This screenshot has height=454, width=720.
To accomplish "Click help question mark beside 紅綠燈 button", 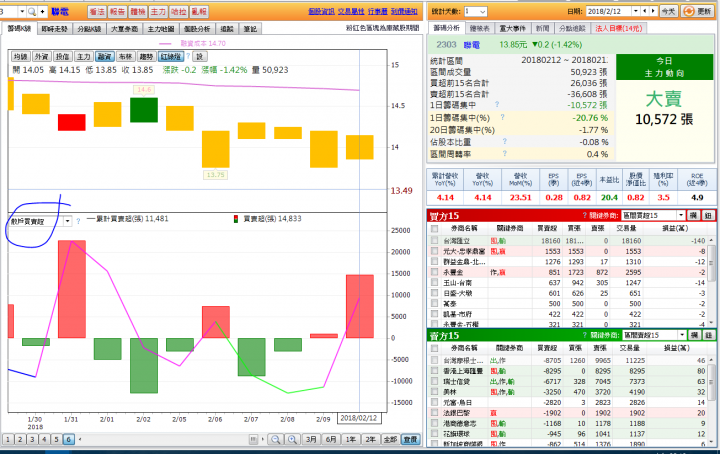I will pyautogui.click(x=188, y=56).
